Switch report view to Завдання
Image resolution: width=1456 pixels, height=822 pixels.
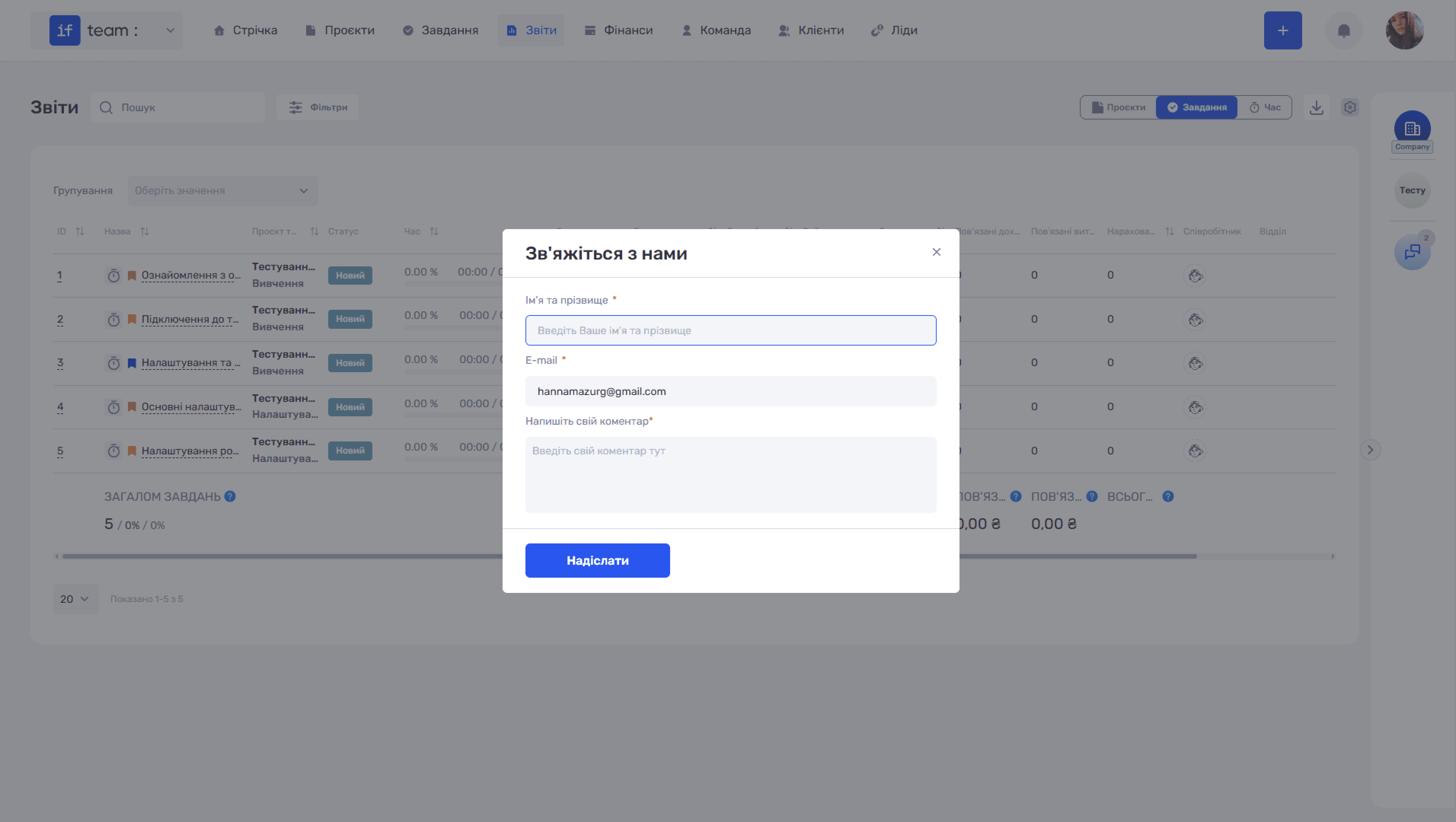coord(1197,107)
